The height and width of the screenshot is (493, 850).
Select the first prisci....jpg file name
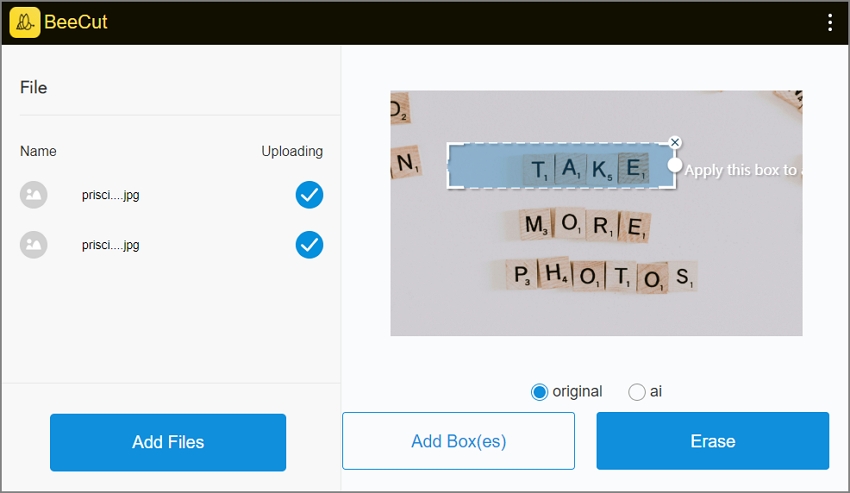(111, 195)
